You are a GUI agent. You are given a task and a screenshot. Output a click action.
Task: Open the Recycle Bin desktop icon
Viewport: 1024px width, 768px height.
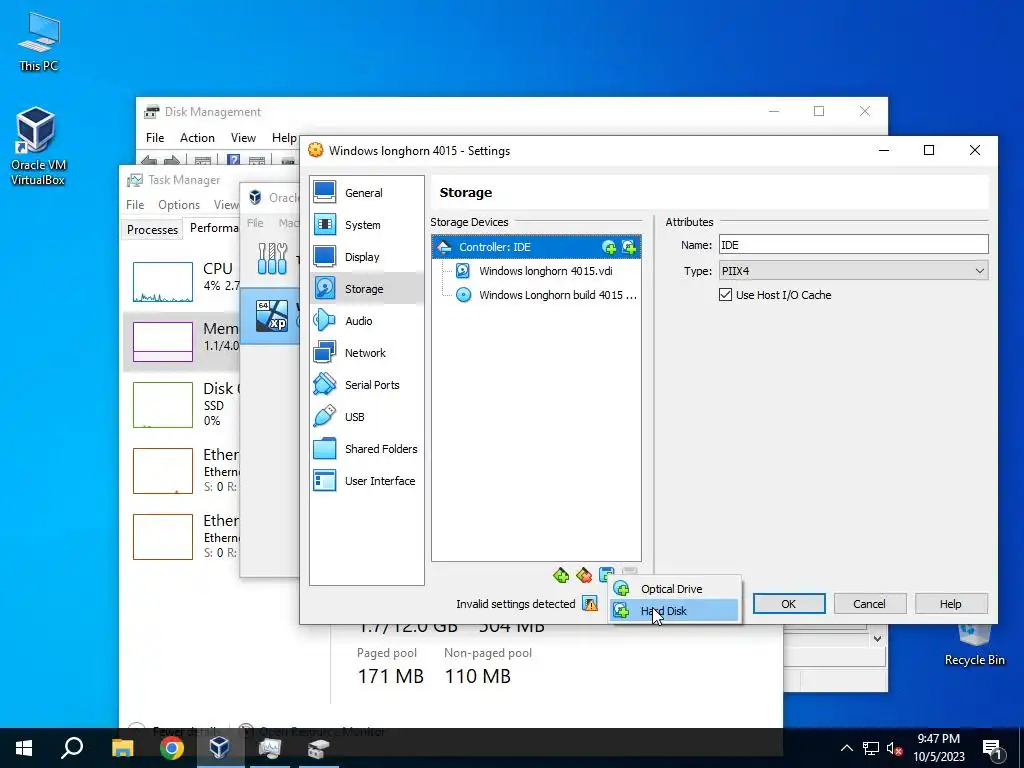click(974, 647)
